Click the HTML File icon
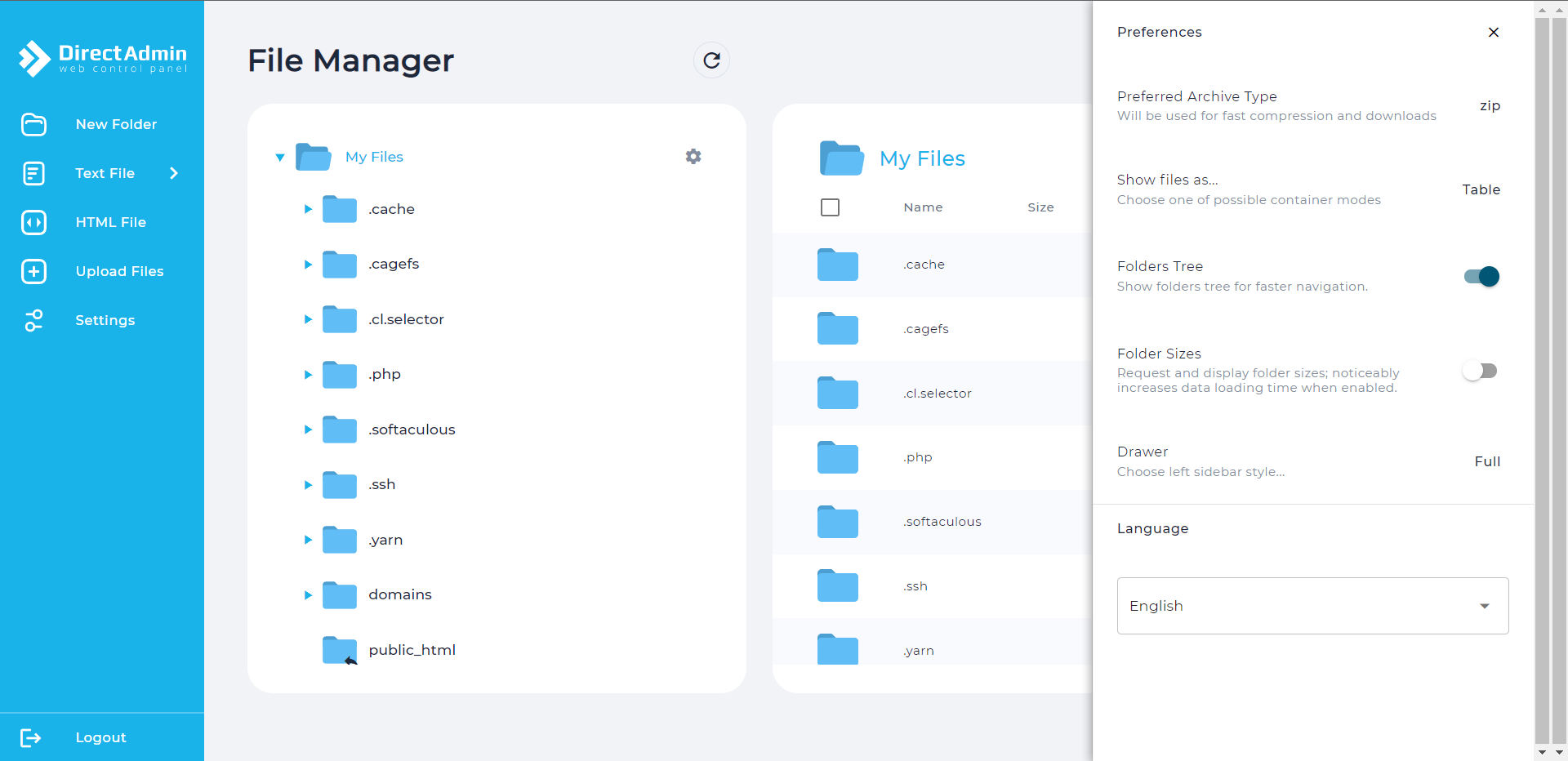Image resolution: width=1568 pixels, height=761 pixels. click(33, 223)
